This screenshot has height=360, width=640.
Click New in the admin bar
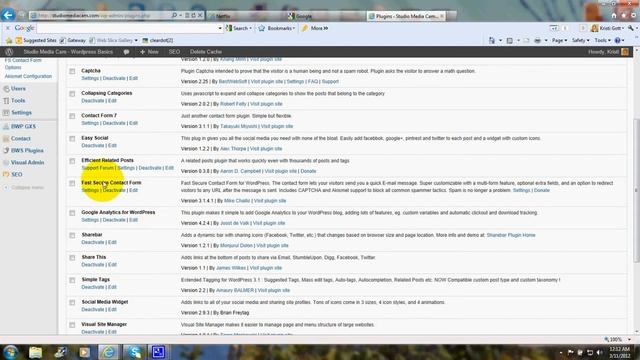point(149,52)
